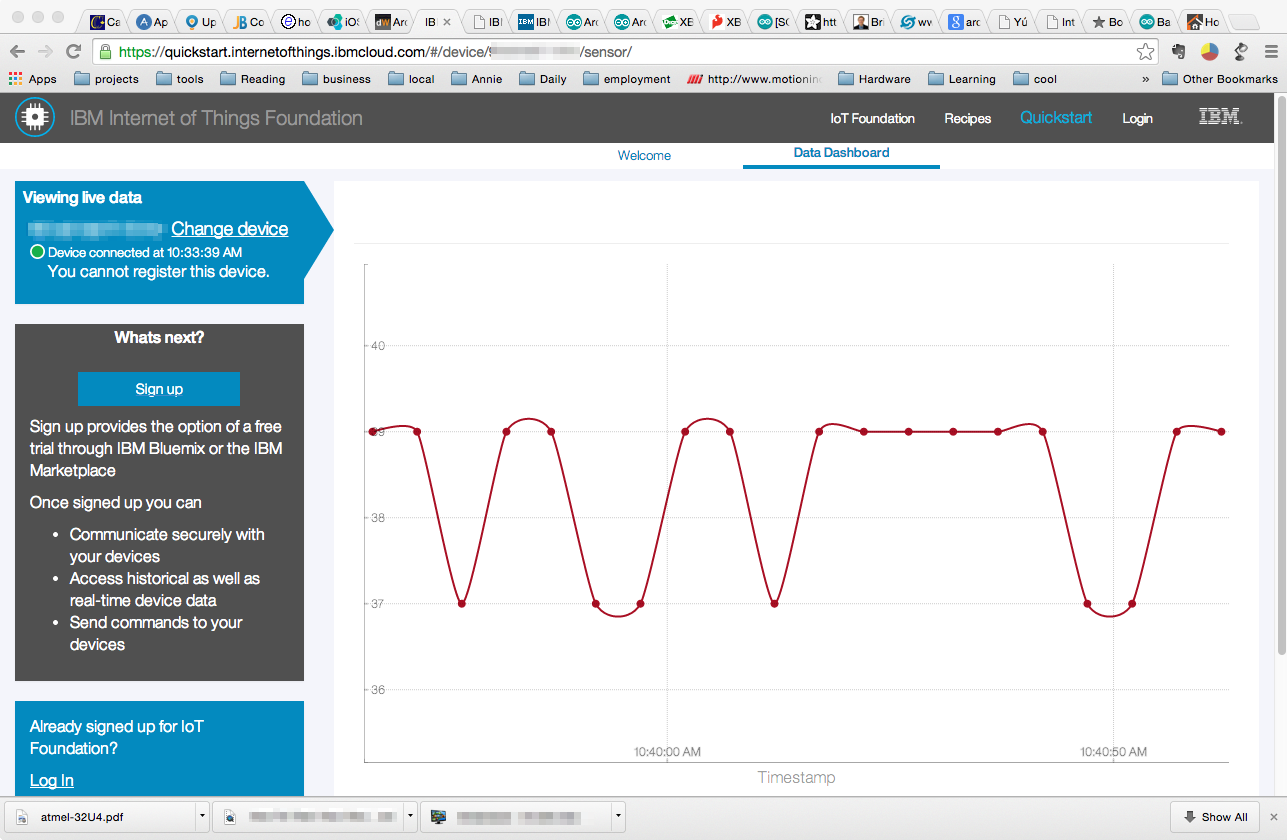
Task: Open the Annie bookmark folder
Action: 477,79
